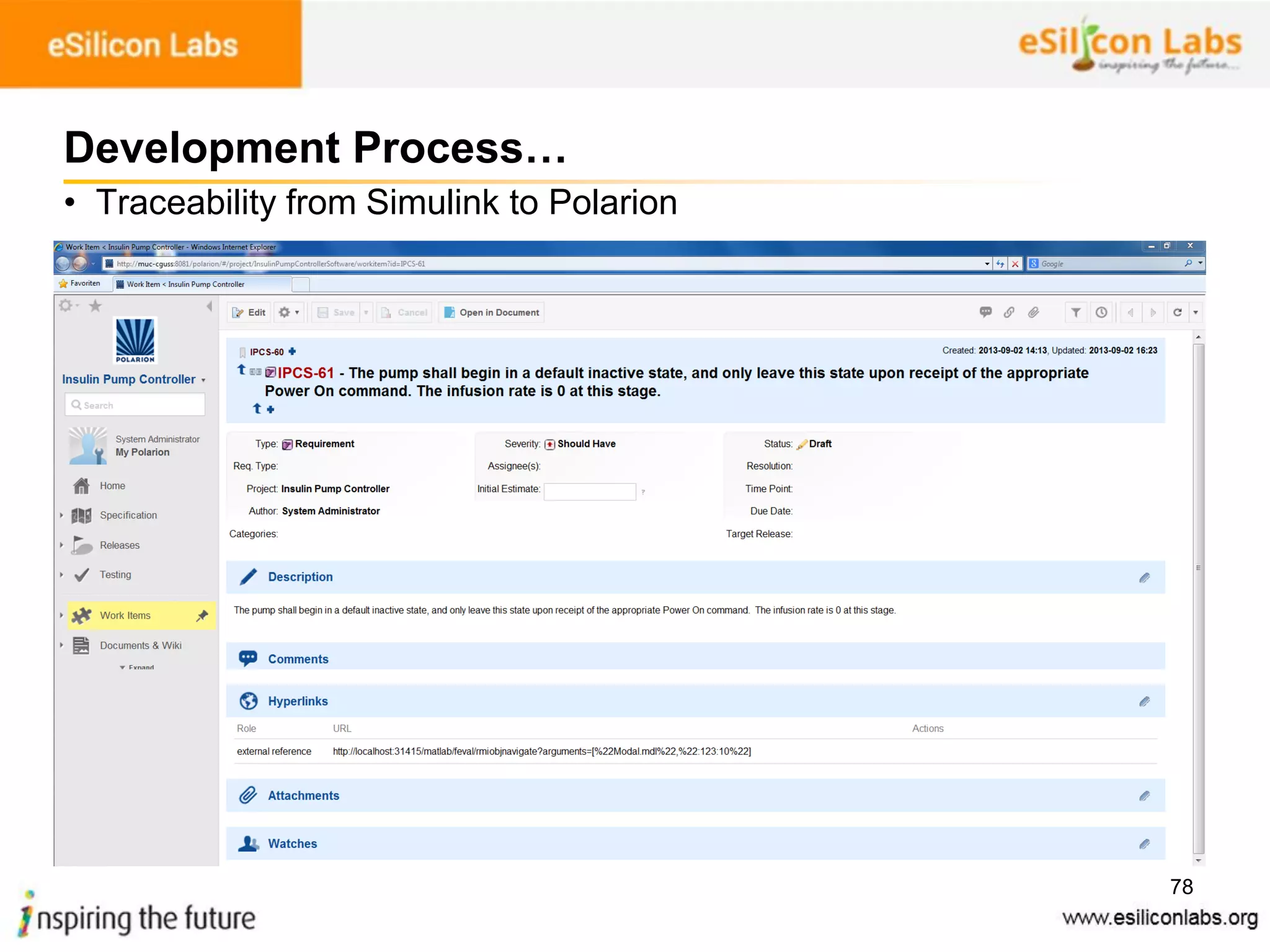1270x952 pixels.
Task: Click the Description section header
Action: pyautogui.click(x=695, y=577)
